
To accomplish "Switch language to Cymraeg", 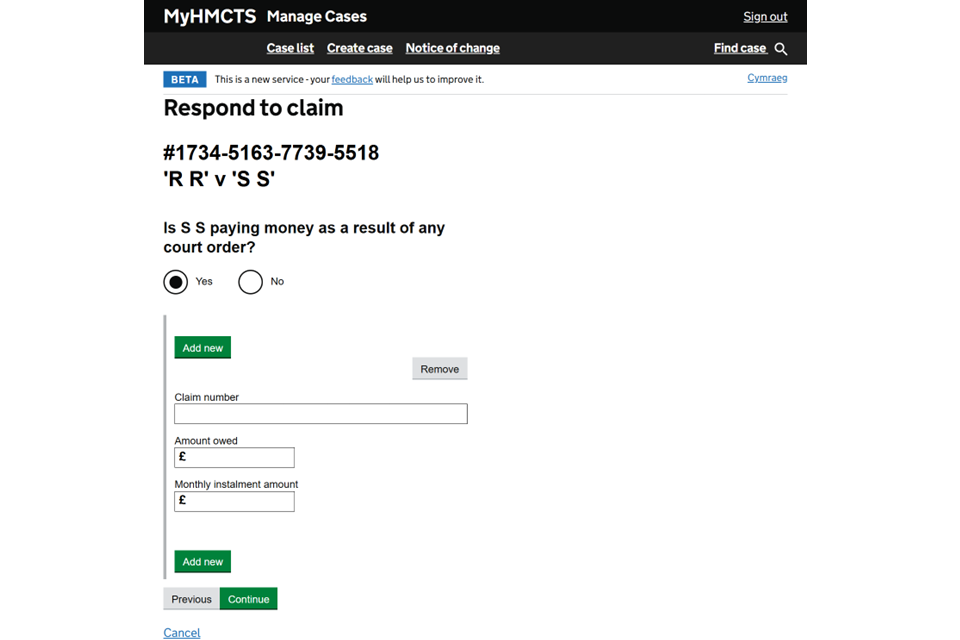I will [767, 78].
